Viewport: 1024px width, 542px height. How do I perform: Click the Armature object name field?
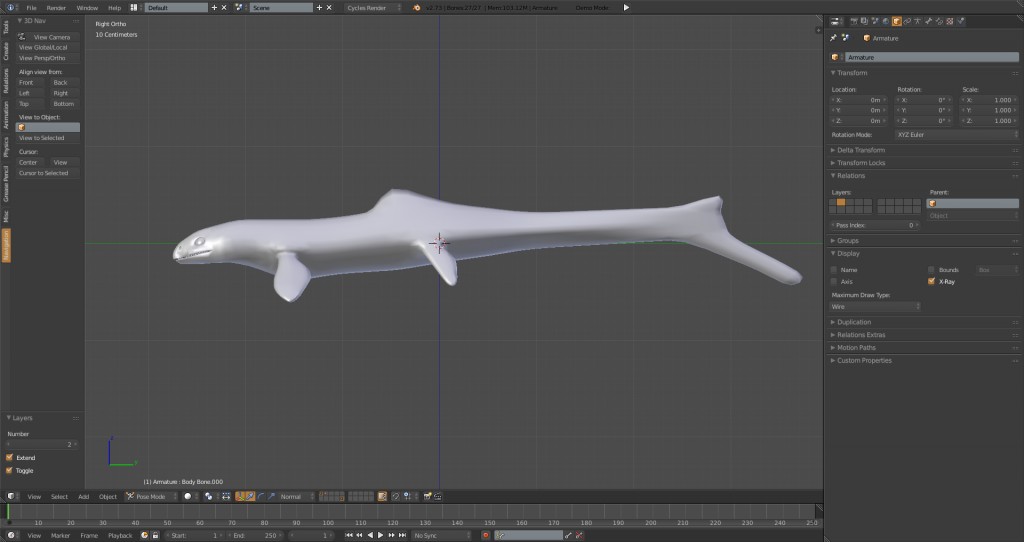(932, 57)
